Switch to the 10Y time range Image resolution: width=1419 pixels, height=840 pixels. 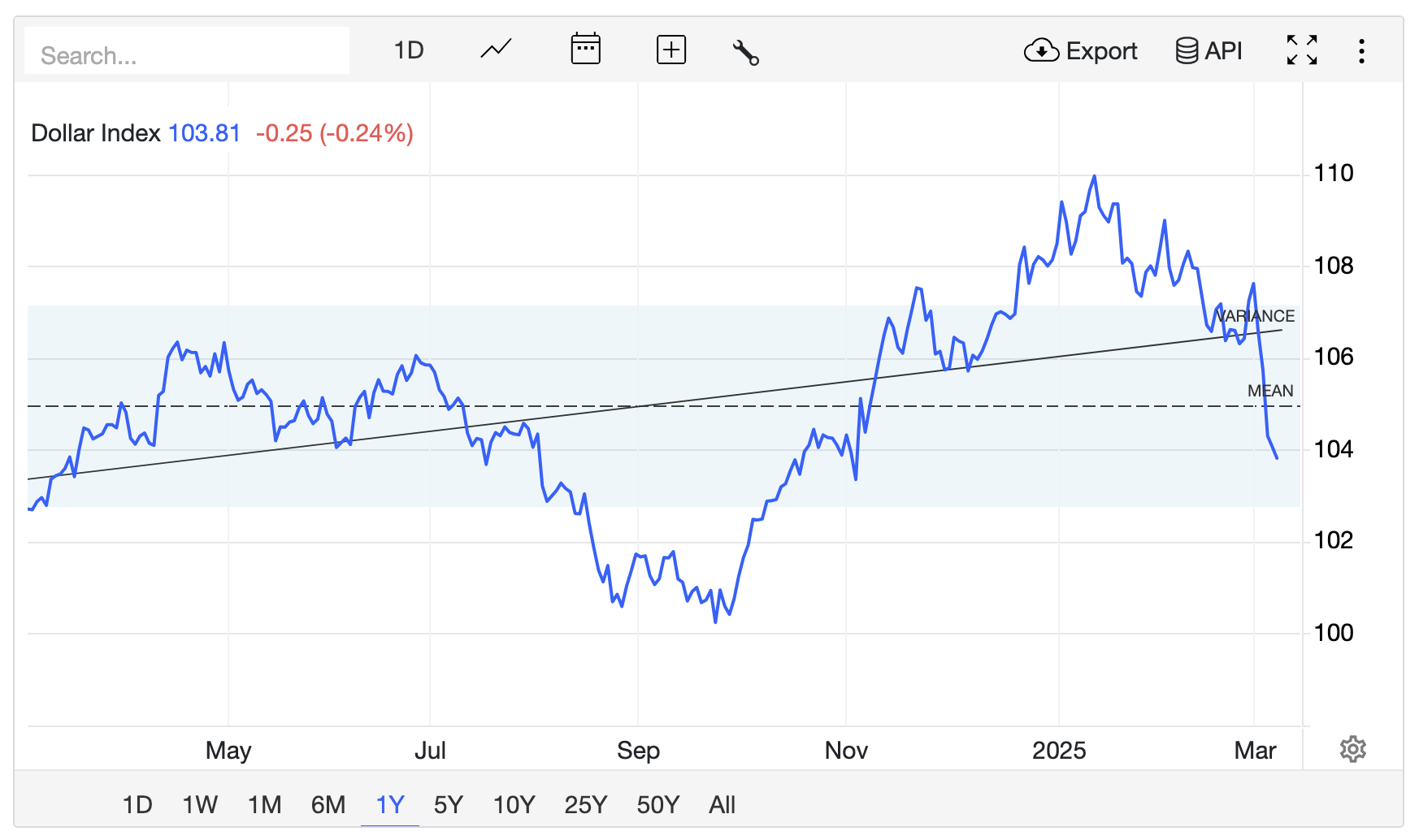pos(514,805)
